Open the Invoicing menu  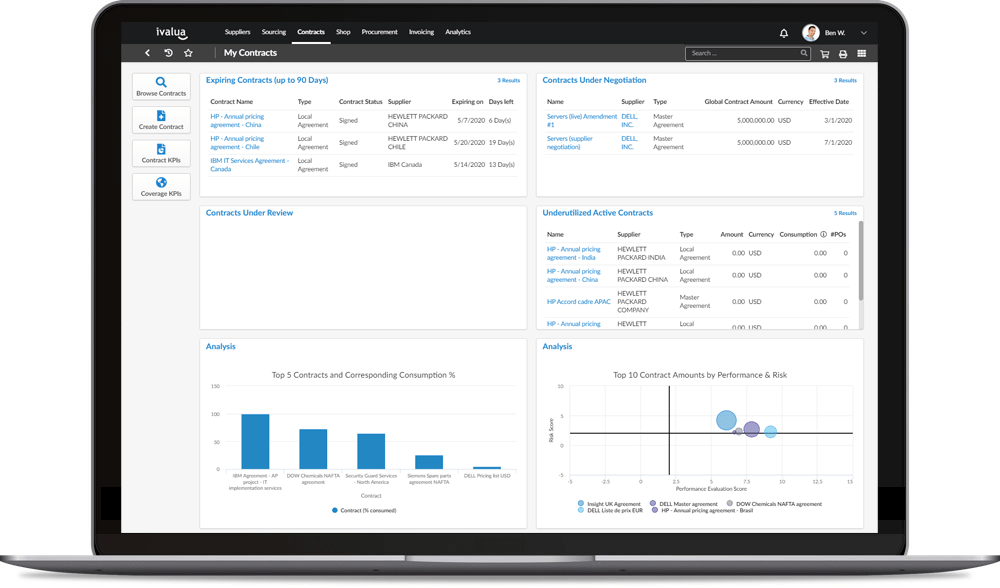(421, 32)
